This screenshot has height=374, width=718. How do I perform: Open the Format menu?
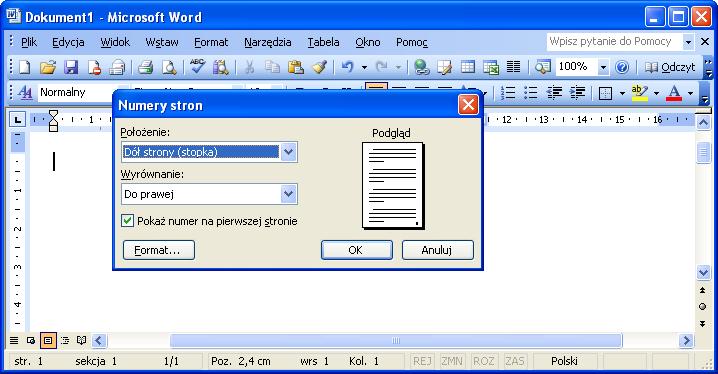[211, 42]
